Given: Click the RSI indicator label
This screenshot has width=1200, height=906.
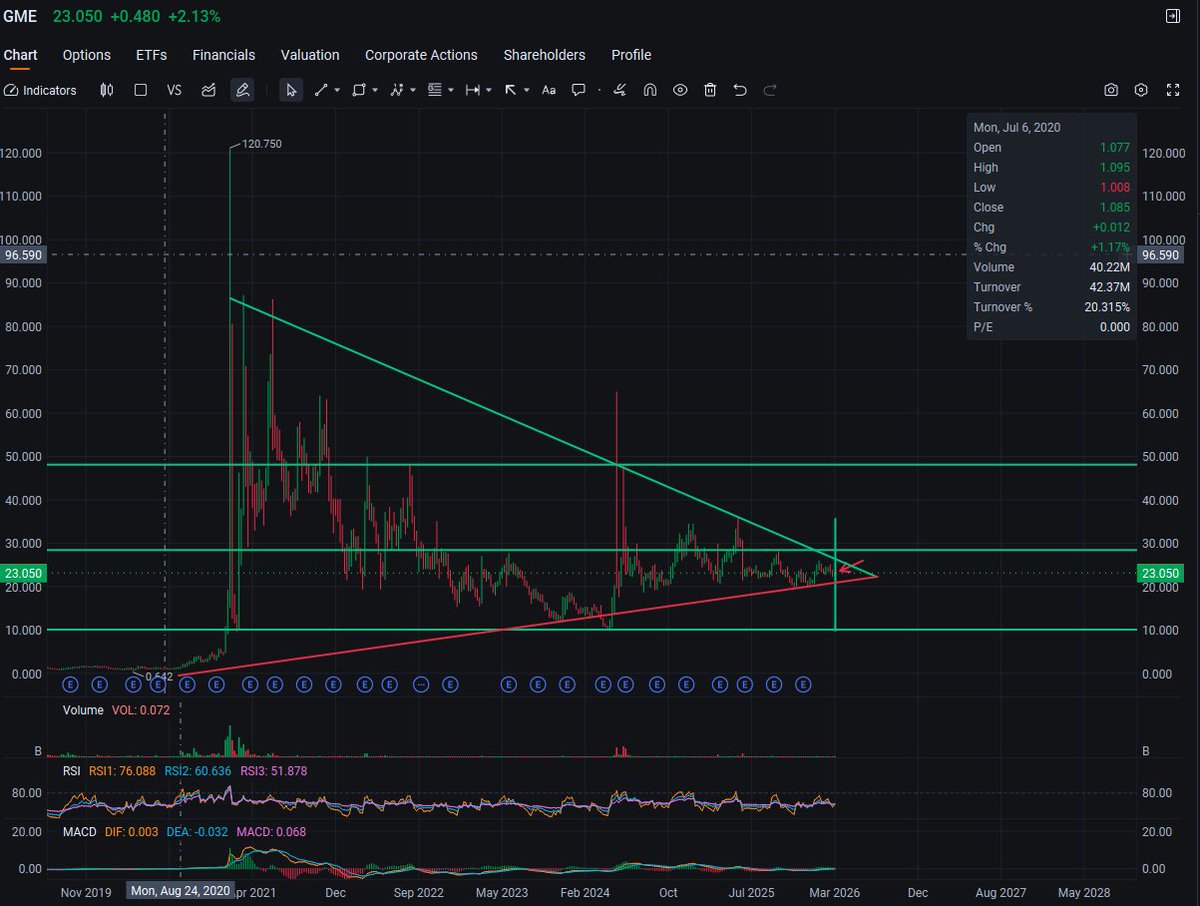Looking at the screenshot, I should point(70,771).
